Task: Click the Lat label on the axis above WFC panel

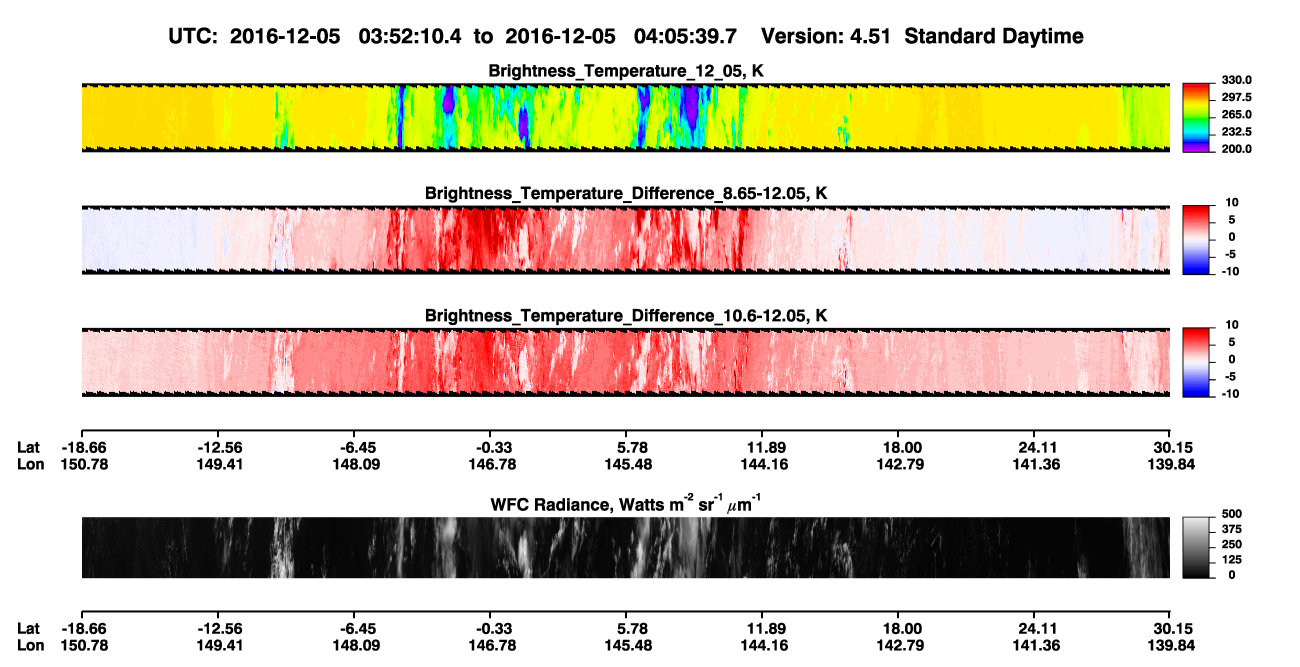Action: (29, 448)
